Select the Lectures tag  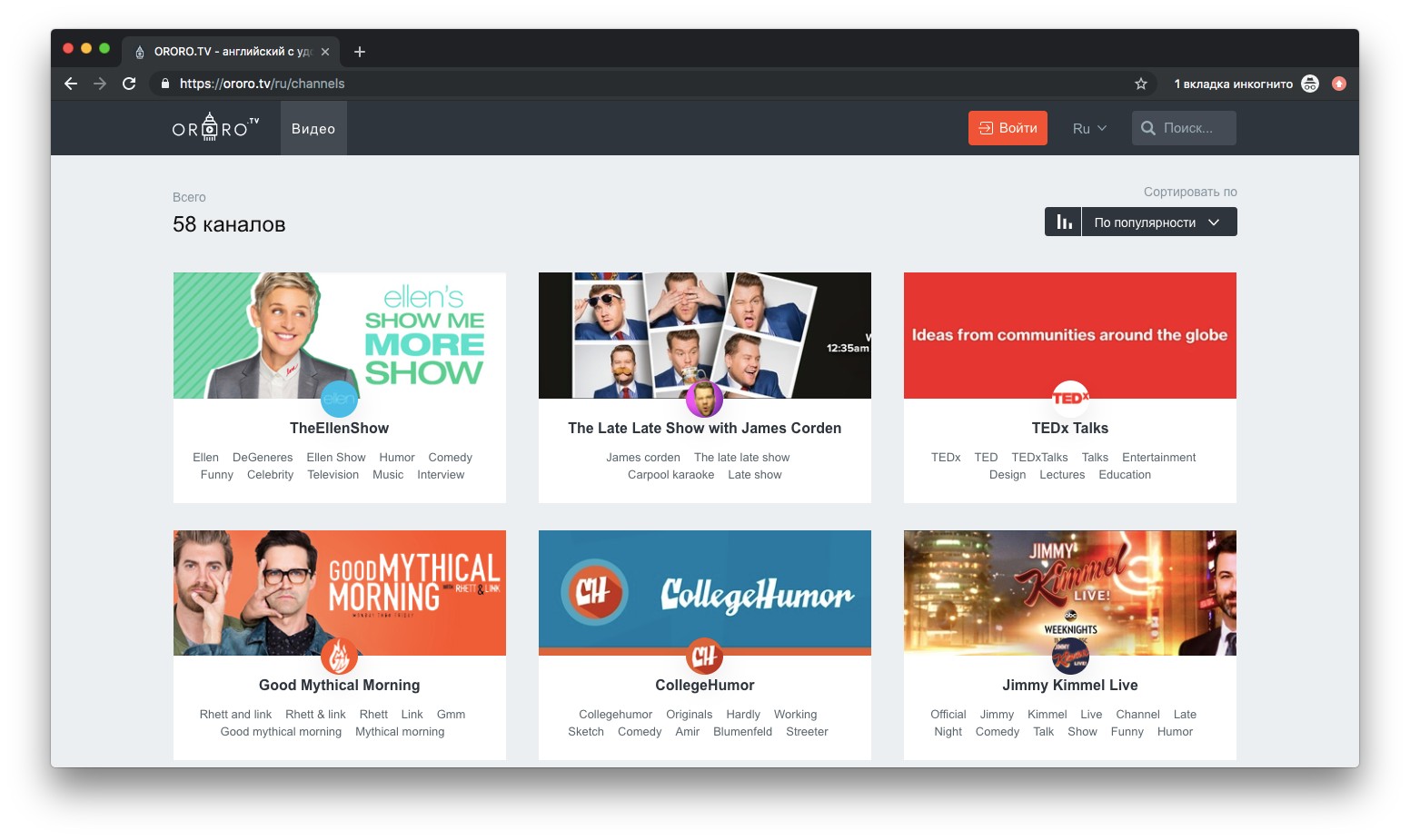tap(1062, 475)
